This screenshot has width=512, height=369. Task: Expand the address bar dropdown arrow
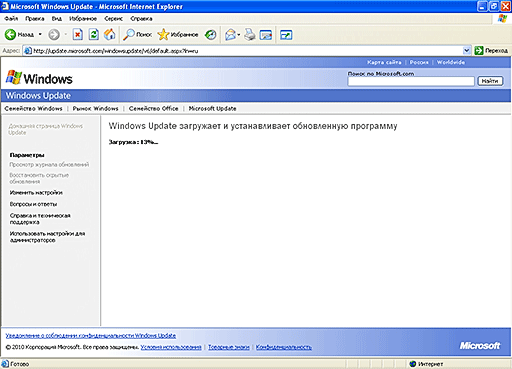pyautogui.click(x=467, y=51)
